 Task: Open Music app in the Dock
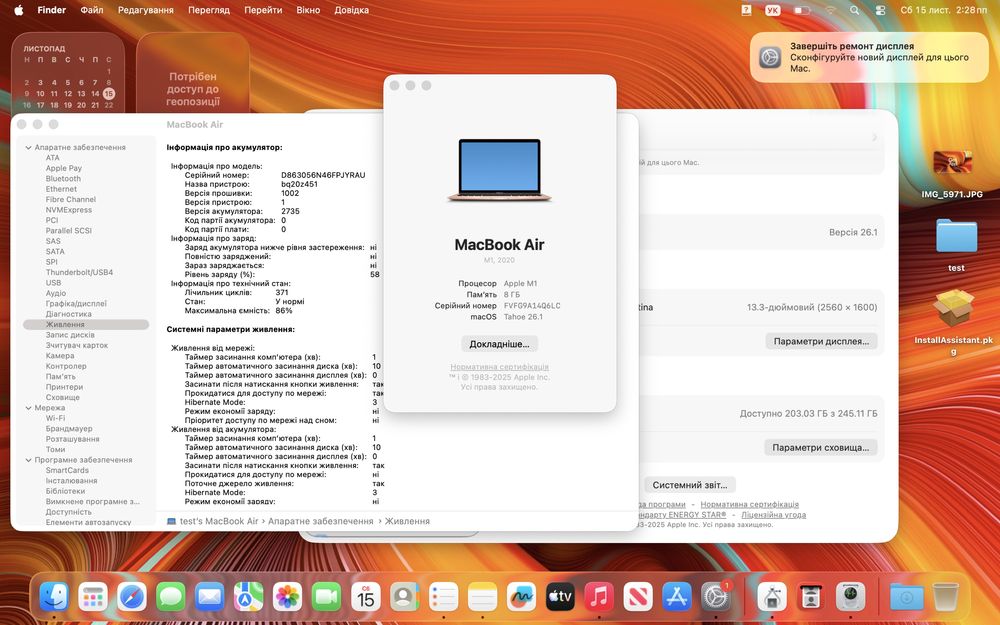pyautogui.click(x=599, y=597)
